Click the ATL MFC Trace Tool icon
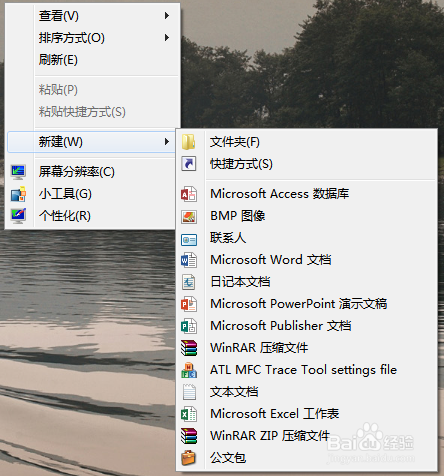444x476 pixels. coord(189,370)
